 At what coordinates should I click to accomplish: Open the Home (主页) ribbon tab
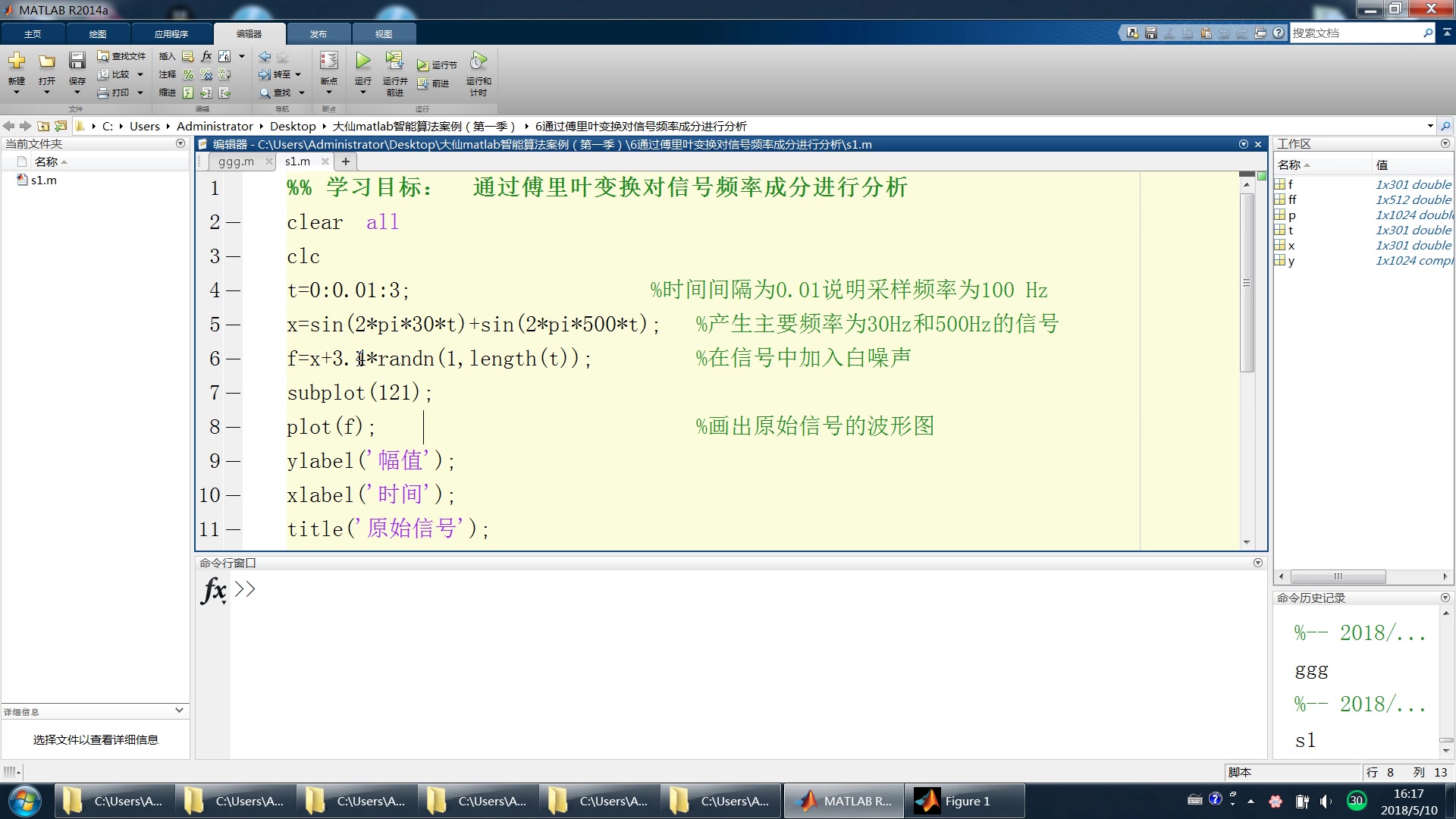tap(33, 34)
